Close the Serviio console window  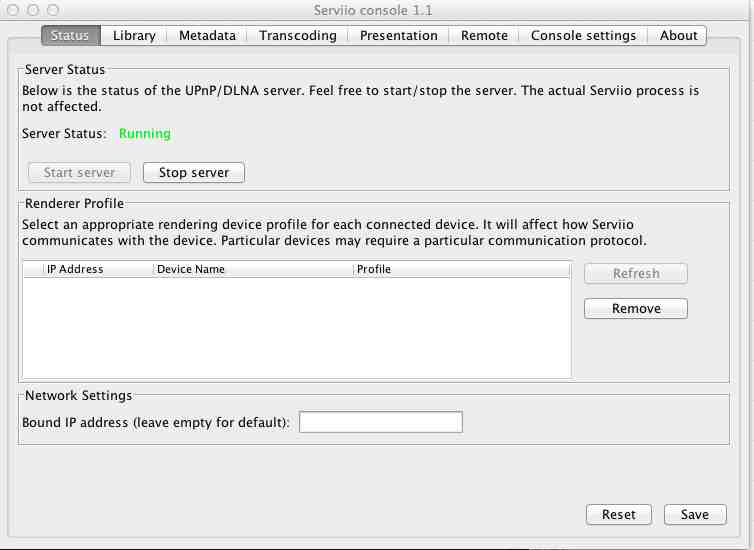13,10
